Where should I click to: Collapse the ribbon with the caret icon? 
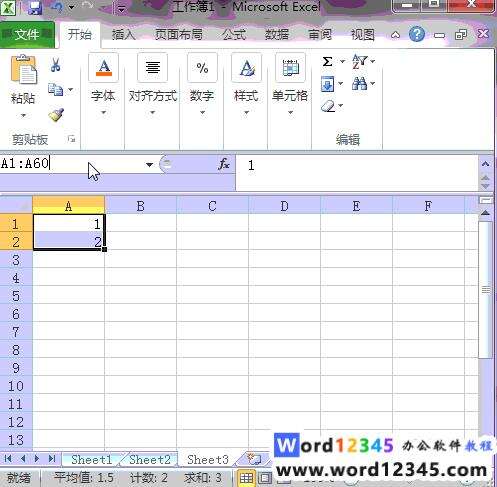[395, 35]
